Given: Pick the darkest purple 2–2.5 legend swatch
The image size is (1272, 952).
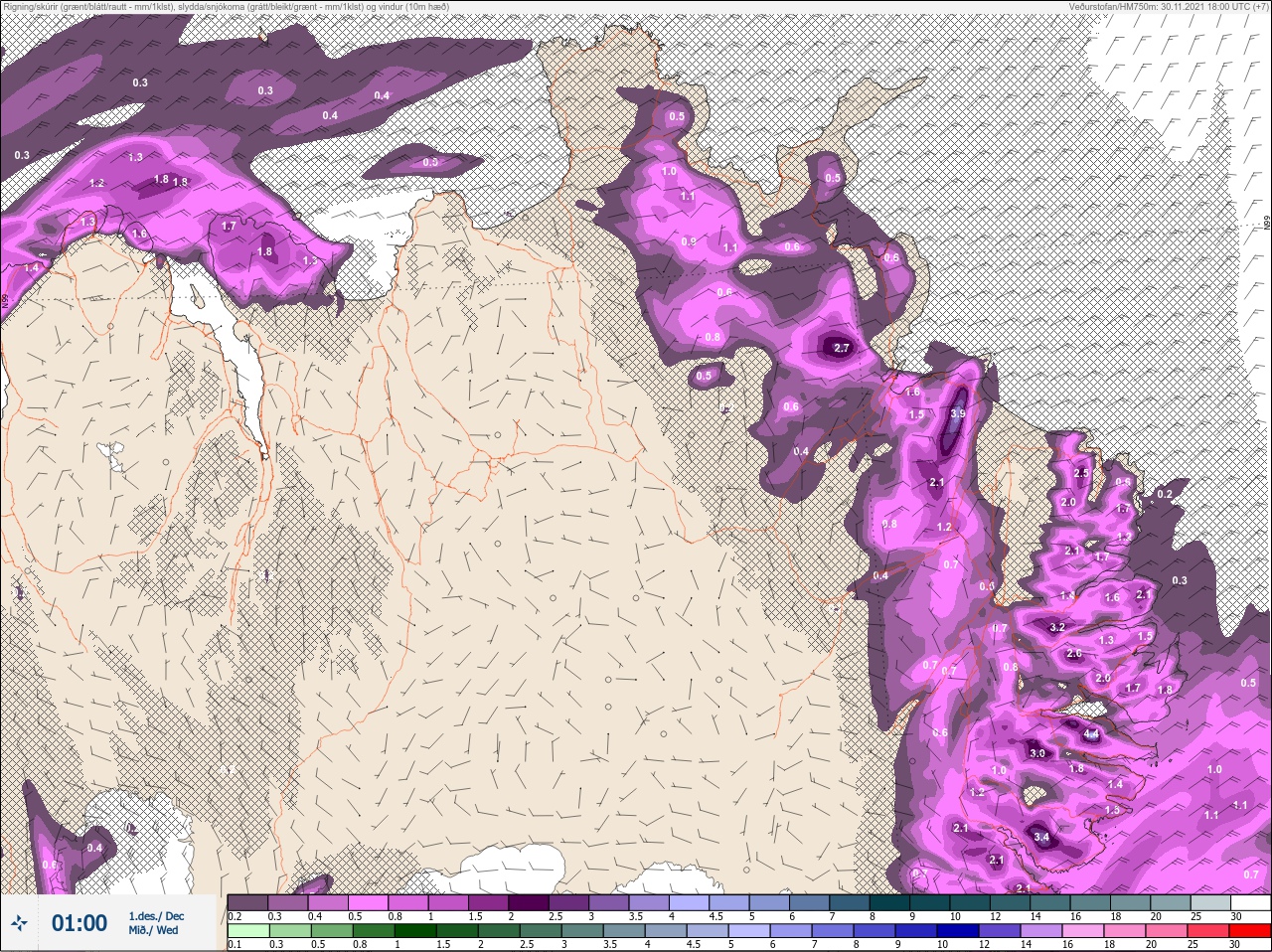Looking at the screenshot, I should 530,902.
